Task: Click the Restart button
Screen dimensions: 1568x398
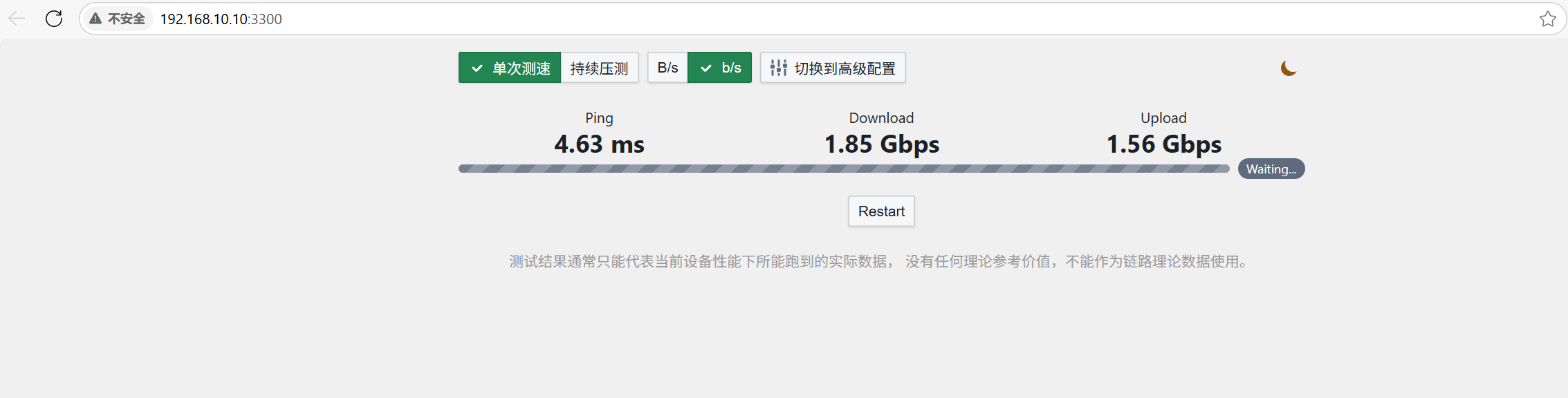Action: (881, 211)
